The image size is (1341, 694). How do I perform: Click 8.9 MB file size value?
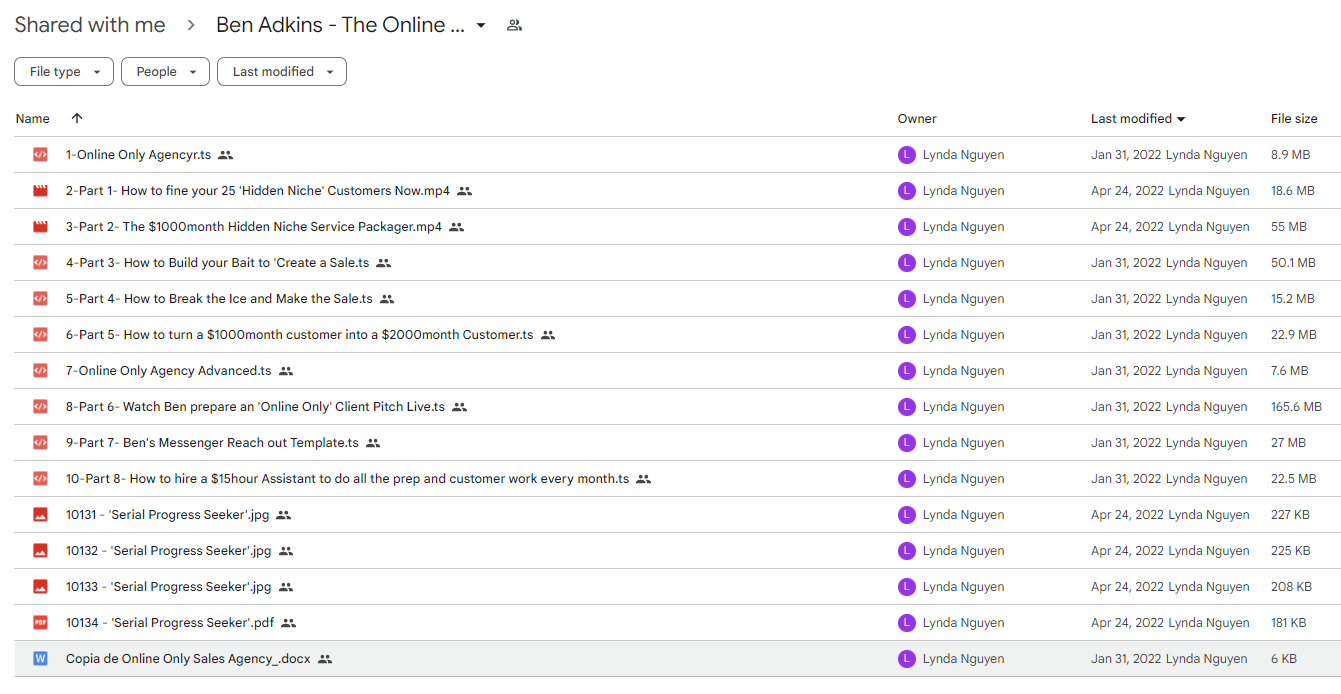pyautogui.click(x=1290, y=155)
